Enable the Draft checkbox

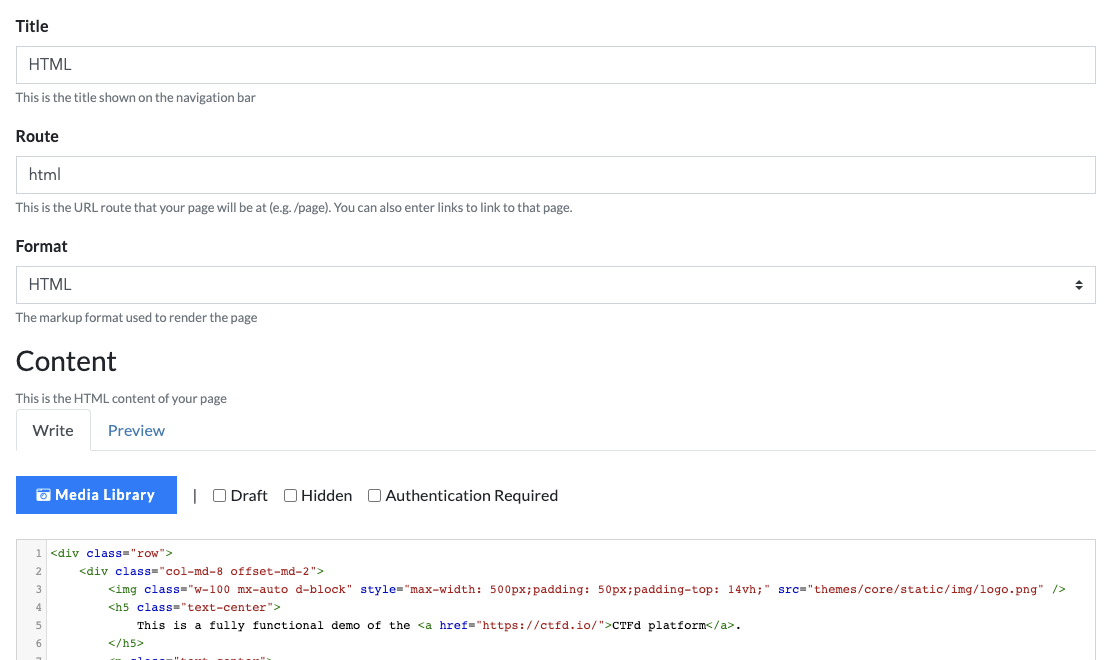click(x=219, y=495)
